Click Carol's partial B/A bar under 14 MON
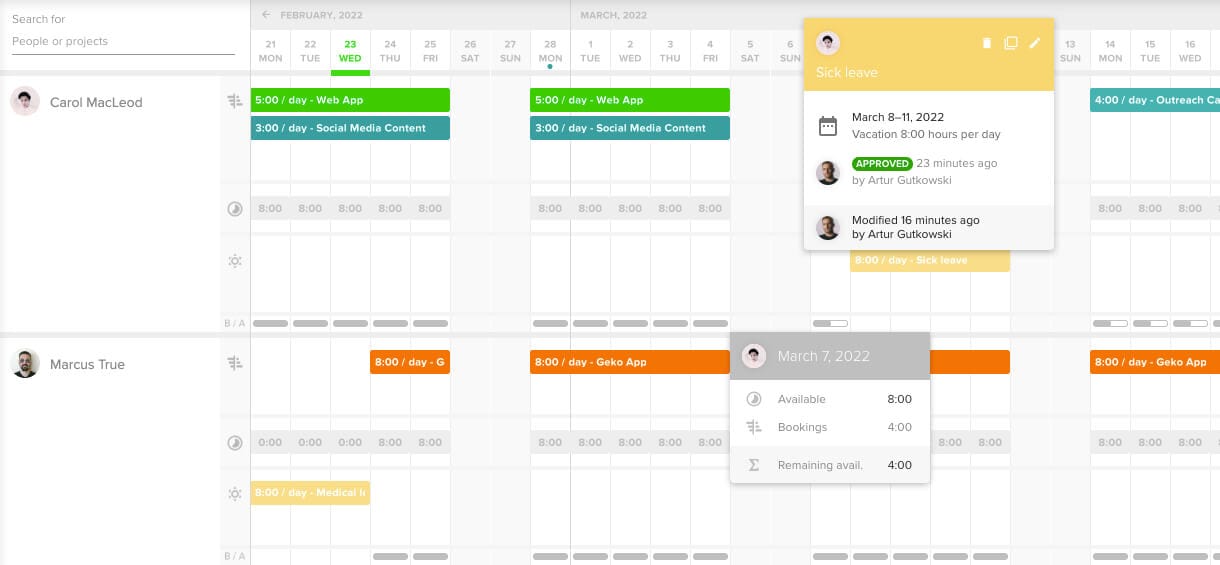This screenshot has width=1220, height=565. point(1110,324)
